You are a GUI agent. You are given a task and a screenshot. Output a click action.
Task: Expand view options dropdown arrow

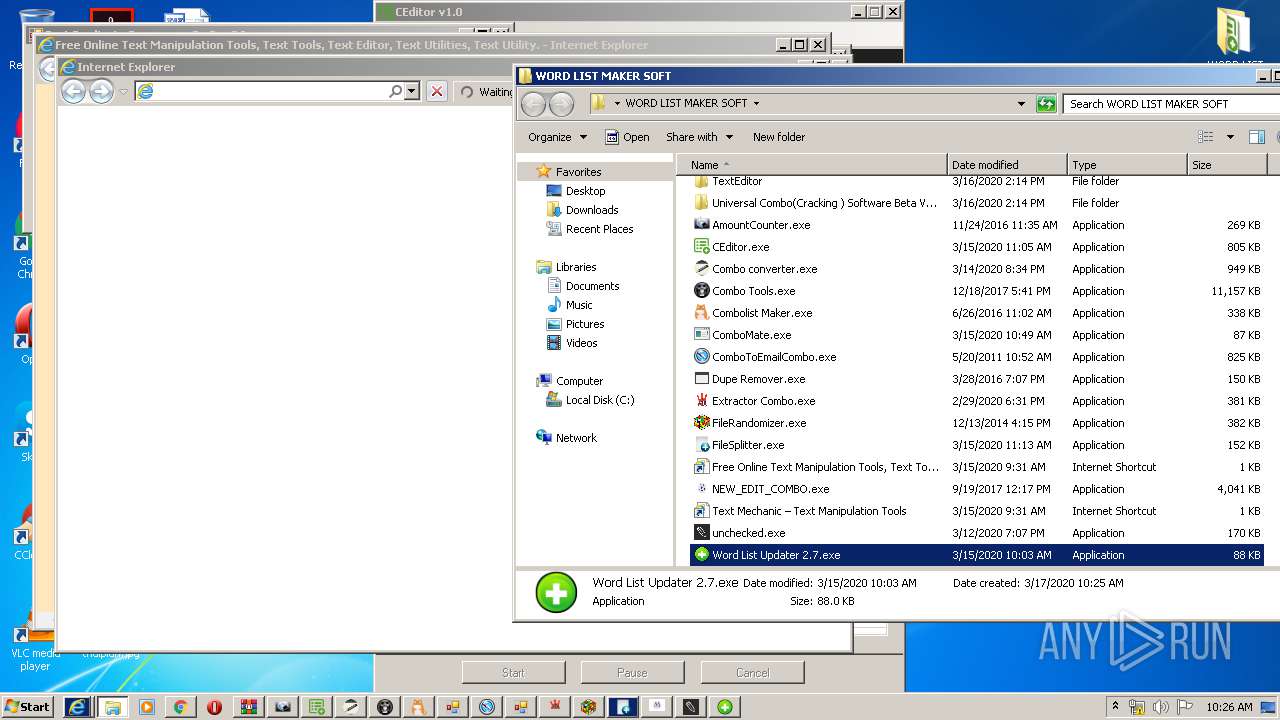[1230, 137]
